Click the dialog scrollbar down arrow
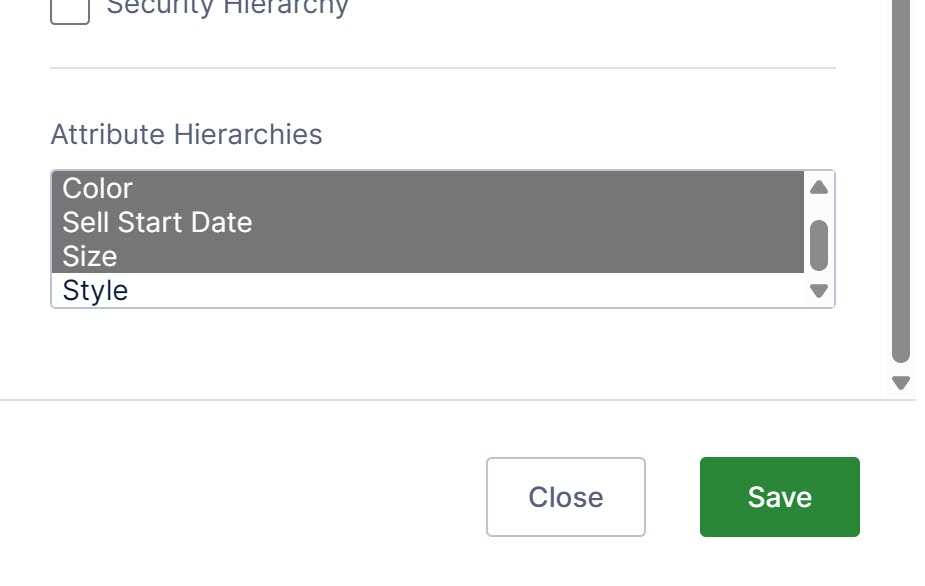Screen dimensions: 925x586 [900, 380]
